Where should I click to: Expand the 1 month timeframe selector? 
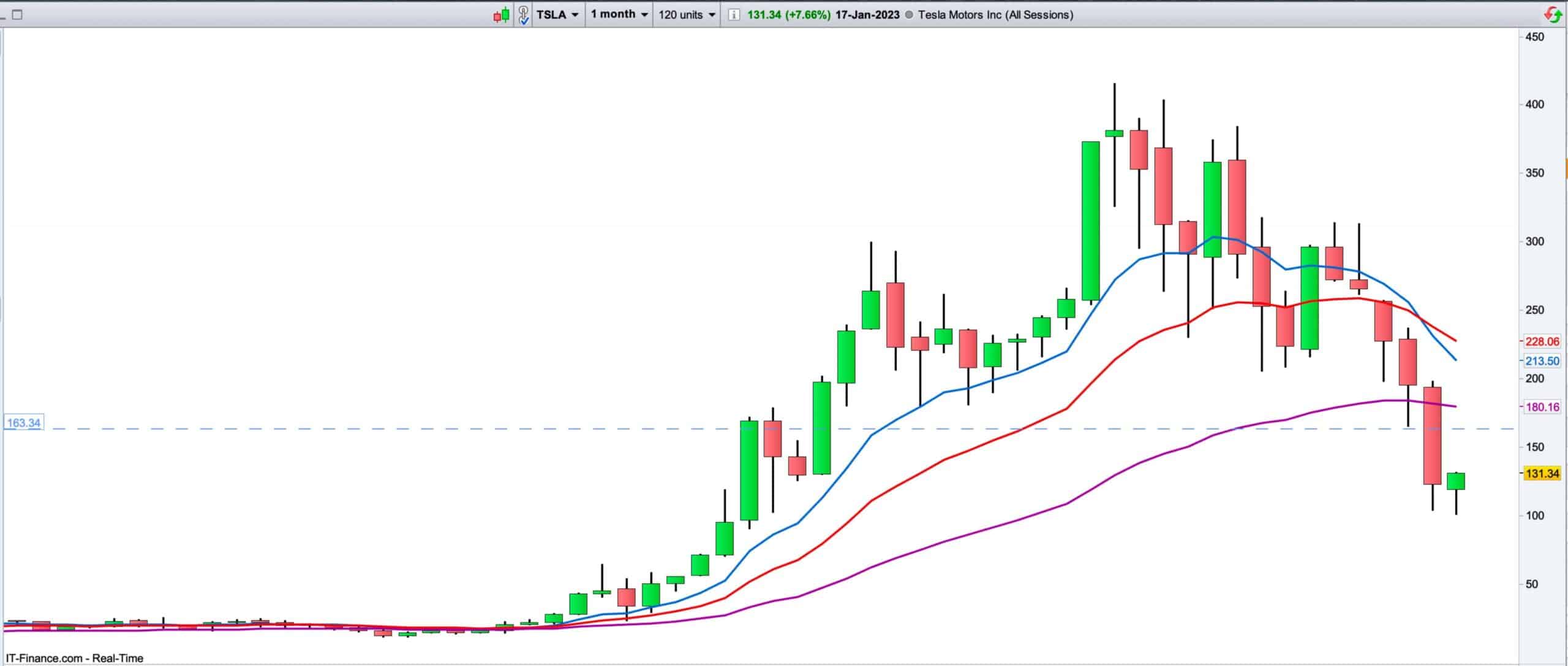(619, 15)
